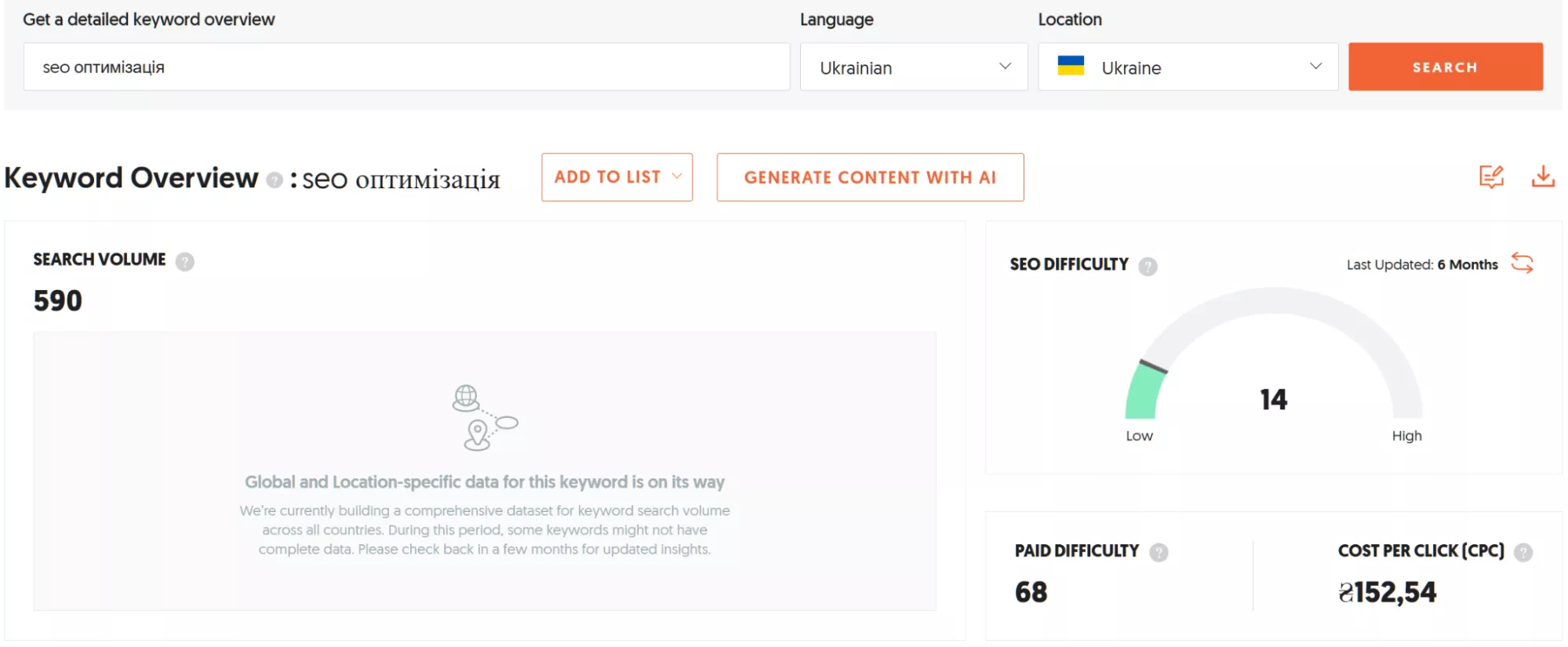This screenshot has height=647, width=1568.
Task: Select the ₴152,54 cost per click value
Action: (1387, 593)
